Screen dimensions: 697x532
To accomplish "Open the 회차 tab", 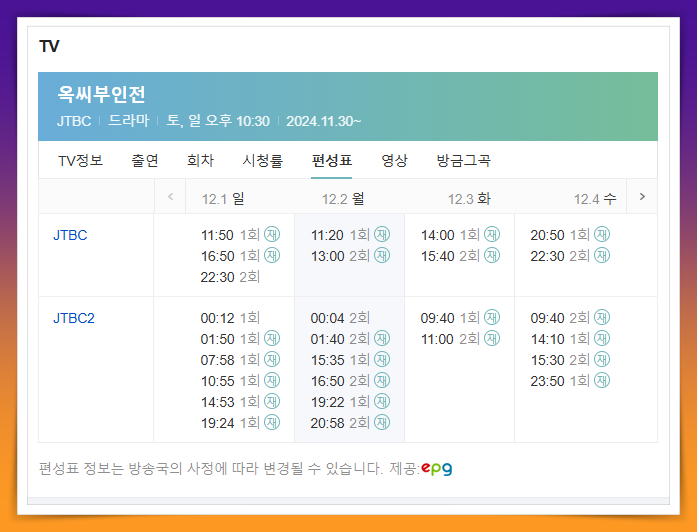I will [200, 160].
